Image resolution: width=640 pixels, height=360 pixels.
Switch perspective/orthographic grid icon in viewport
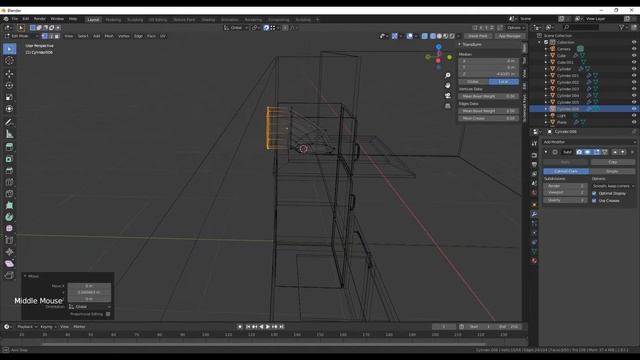[x=448, y=106]
